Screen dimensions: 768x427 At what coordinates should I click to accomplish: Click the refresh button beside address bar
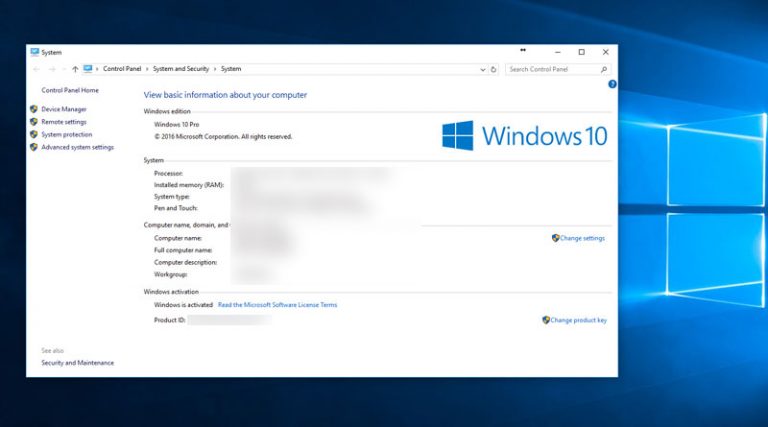[x=493, y=70]
